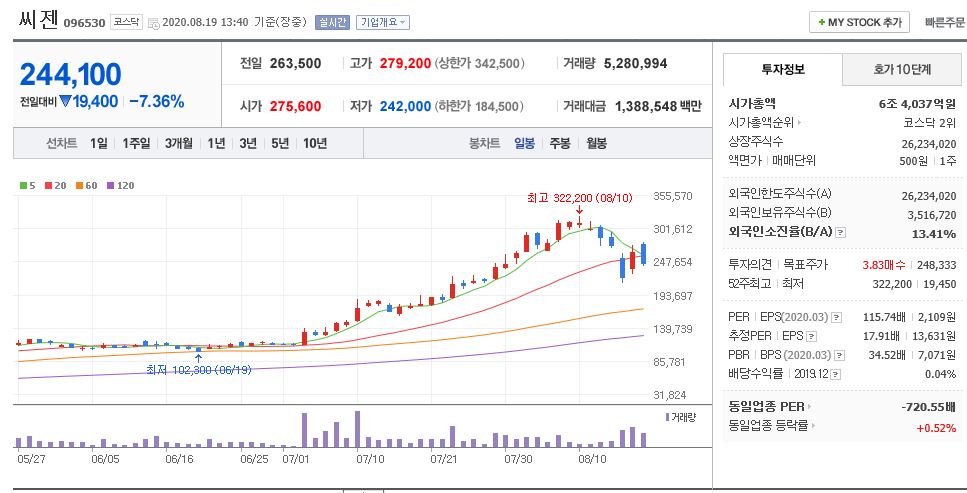Select the 1주일 line chart period
The width and height of the screenshot is (967, 493).
coord(136,143)
